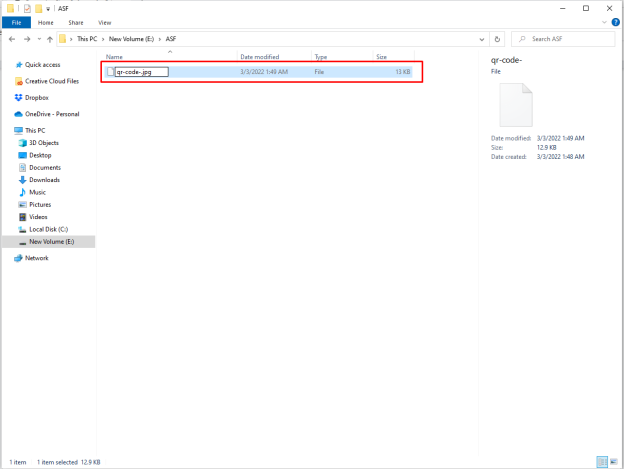Viewport: 624px width, 469px height.
Task: Open Help with the question mark icon
Action: click(x=615, y=22)
